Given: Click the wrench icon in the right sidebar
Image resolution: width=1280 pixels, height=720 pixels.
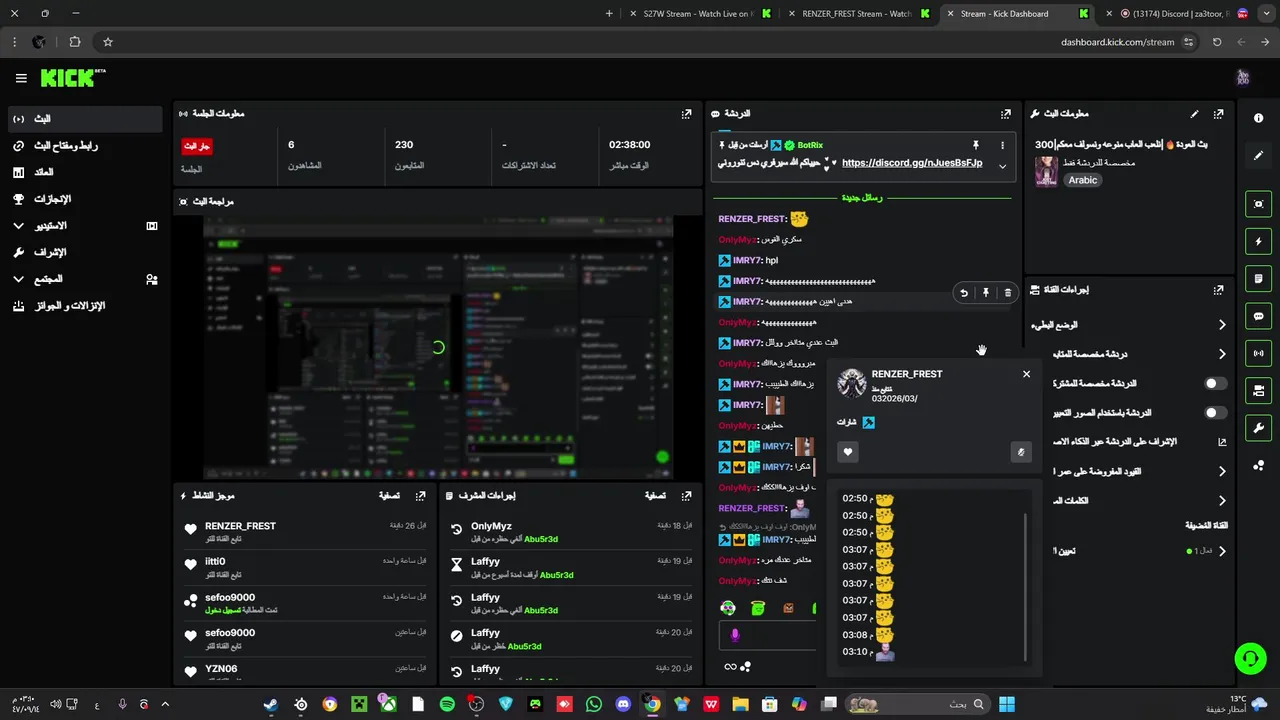Looking at the screenshot, I should coord(1258,428).
